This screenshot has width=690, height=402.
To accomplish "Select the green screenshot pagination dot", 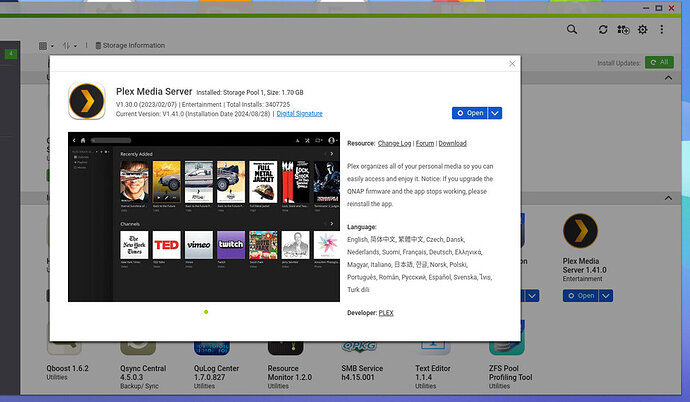I will 206,312.
